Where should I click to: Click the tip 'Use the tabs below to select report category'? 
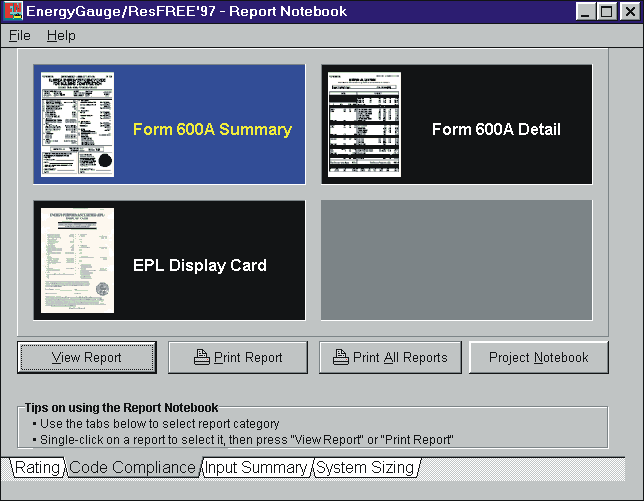[159, 423]
